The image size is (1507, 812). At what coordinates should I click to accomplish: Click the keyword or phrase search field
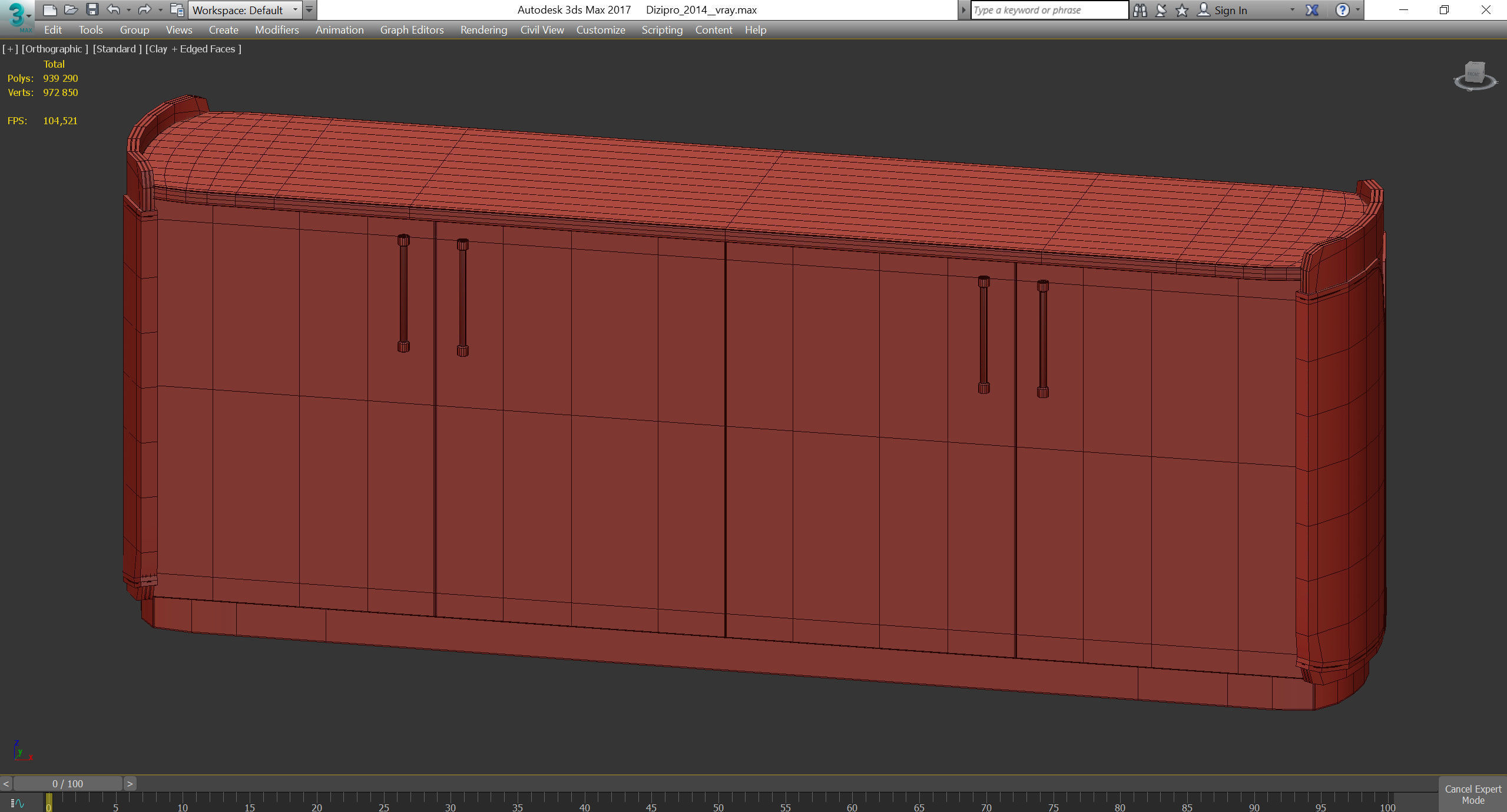[x=1048, y=10]
